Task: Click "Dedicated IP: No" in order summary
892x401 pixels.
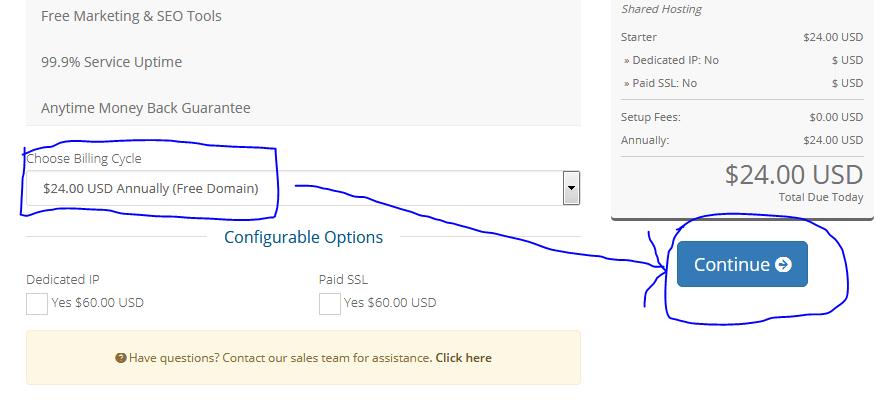Action: [x=673, y=60]
